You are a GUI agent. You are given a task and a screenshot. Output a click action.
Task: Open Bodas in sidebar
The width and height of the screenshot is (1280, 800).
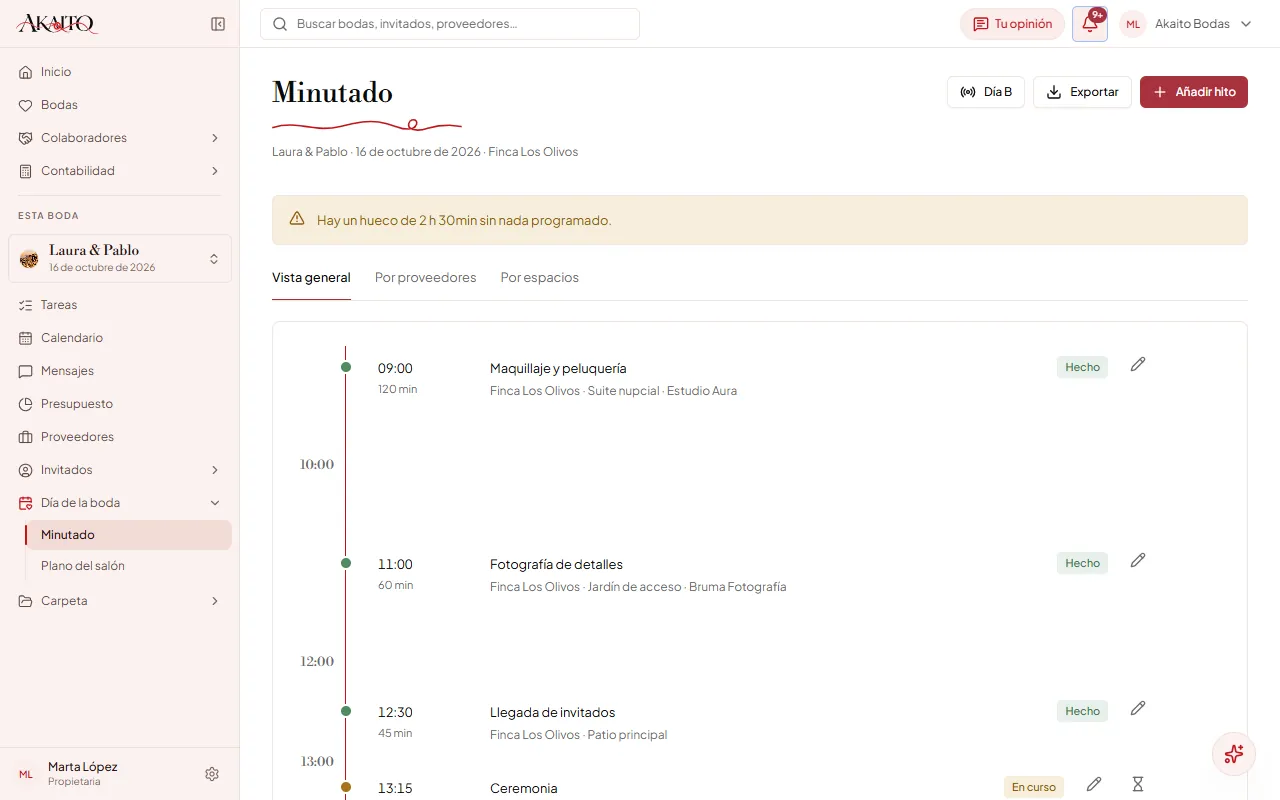tap(120, 105)
